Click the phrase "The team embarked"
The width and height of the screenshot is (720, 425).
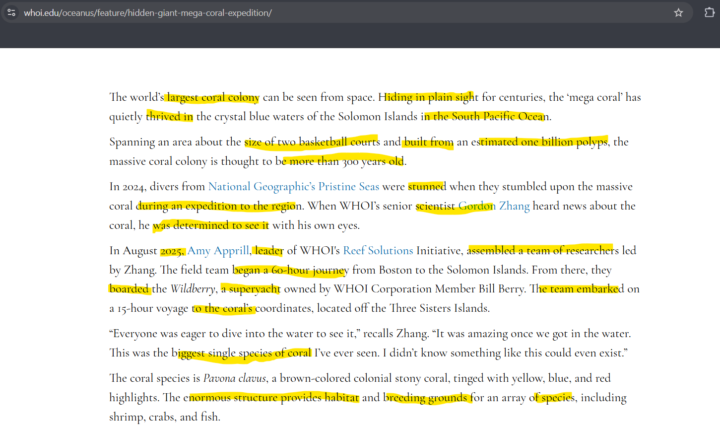point(577,289)
